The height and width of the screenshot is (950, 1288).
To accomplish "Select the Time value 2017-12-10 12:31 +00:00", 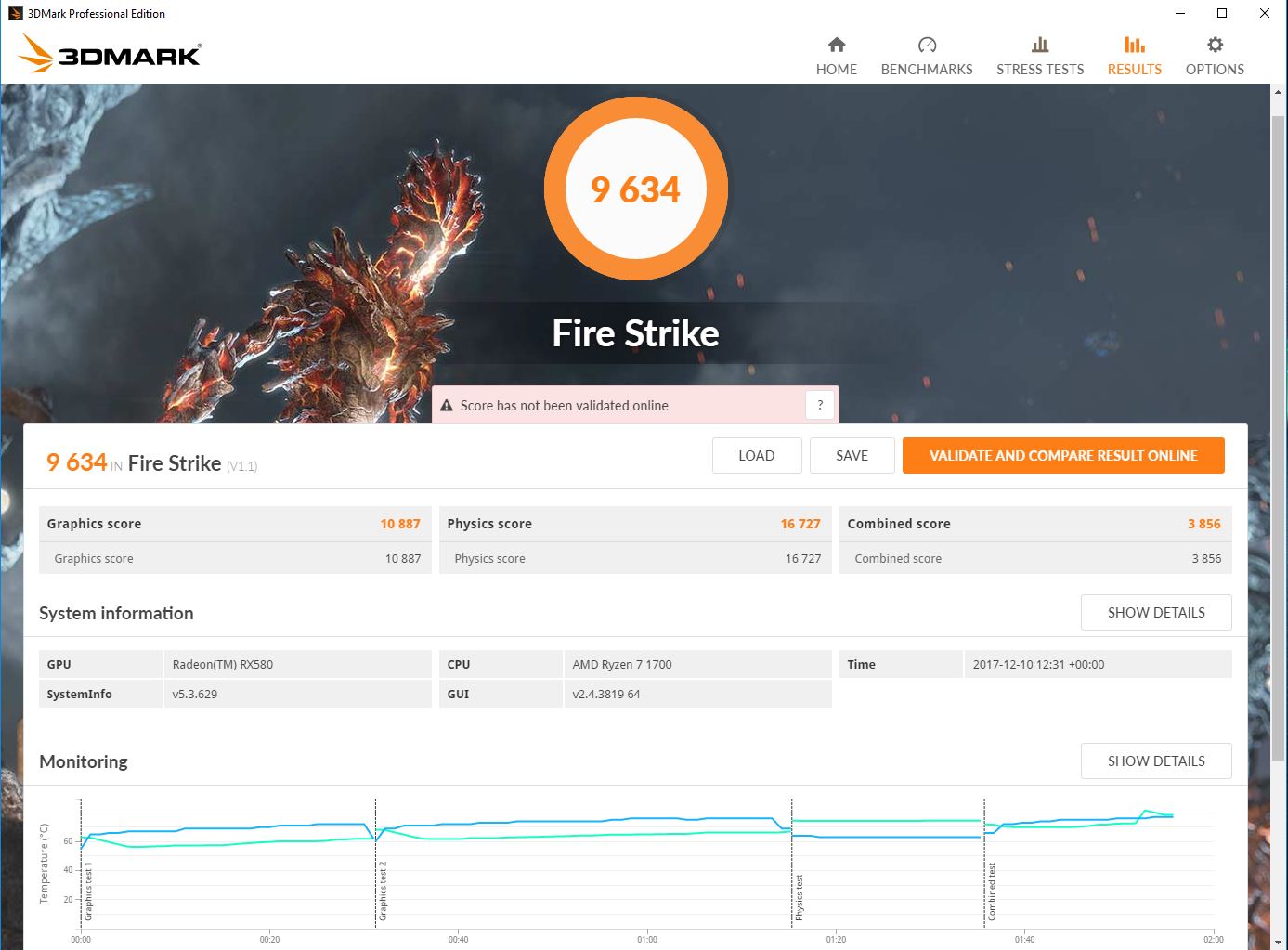I will pyautogui.click(x=1038, y=665).
